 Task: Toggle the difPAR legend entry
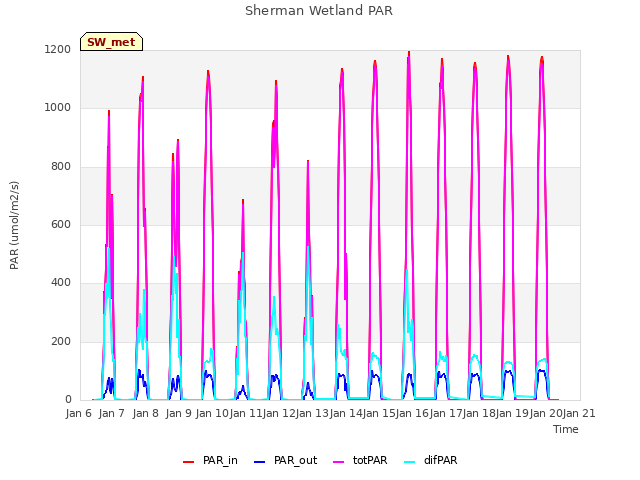[430, 460]
